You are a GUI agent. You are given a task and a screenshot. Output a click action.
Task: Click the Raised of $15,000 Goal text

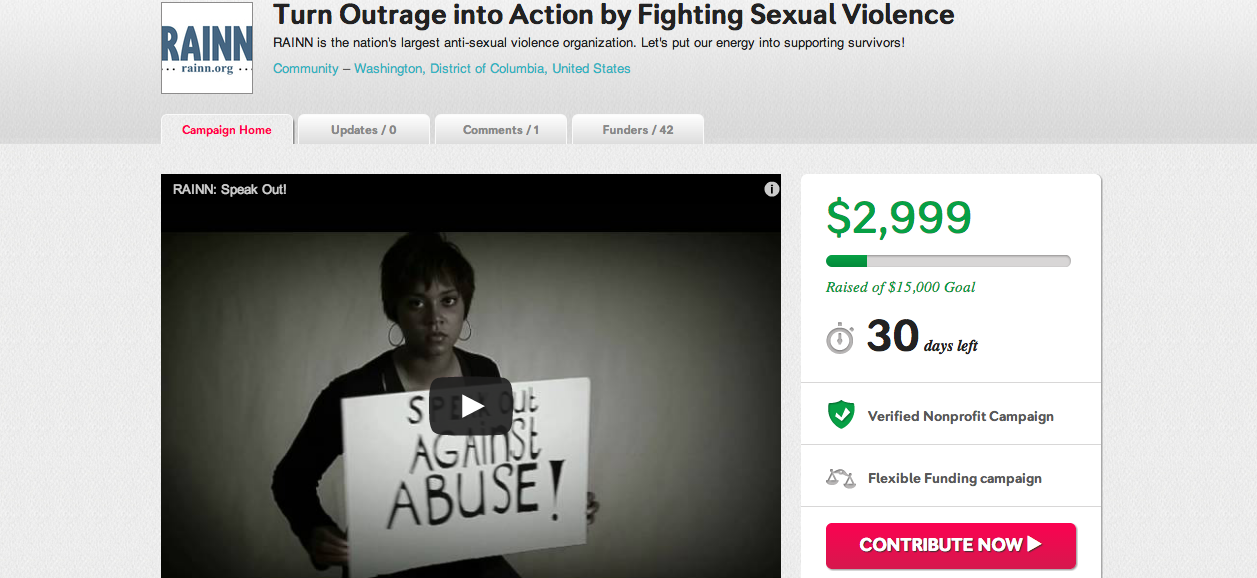point(900,287)
